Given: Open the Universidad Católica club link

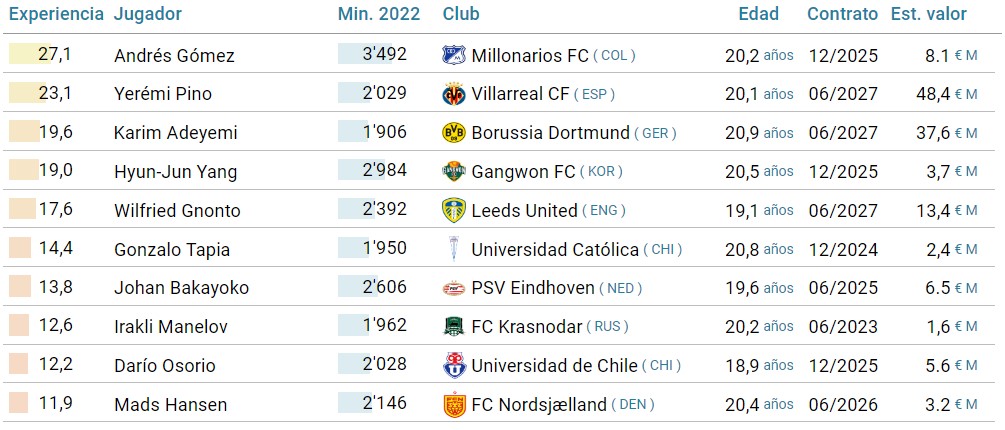Looking at the screenshot, I should (554, 250).
